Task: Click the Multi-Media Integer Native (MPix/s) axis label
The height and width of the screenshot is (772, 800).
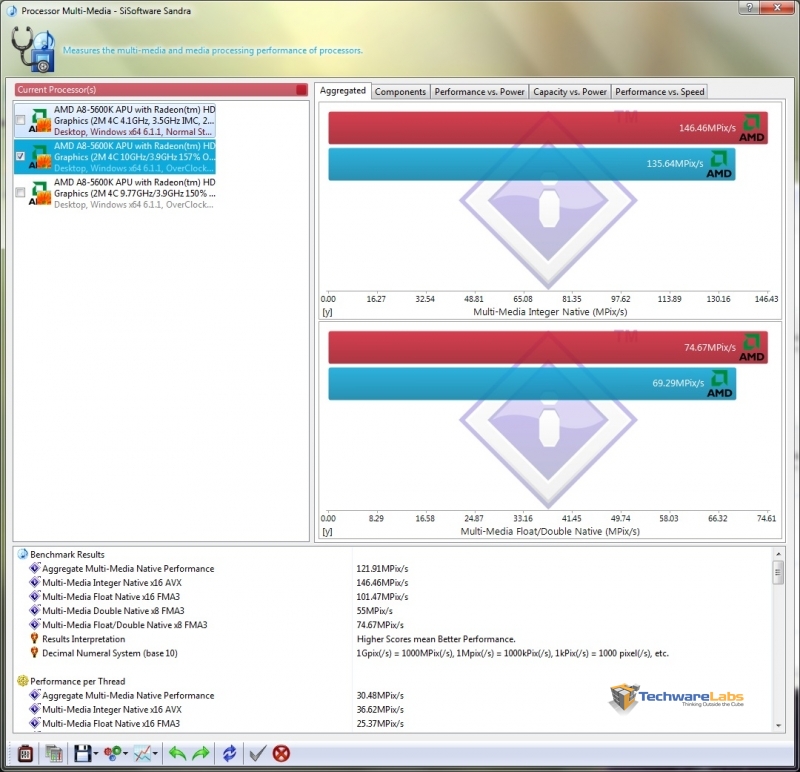Action: coord(550,312)
